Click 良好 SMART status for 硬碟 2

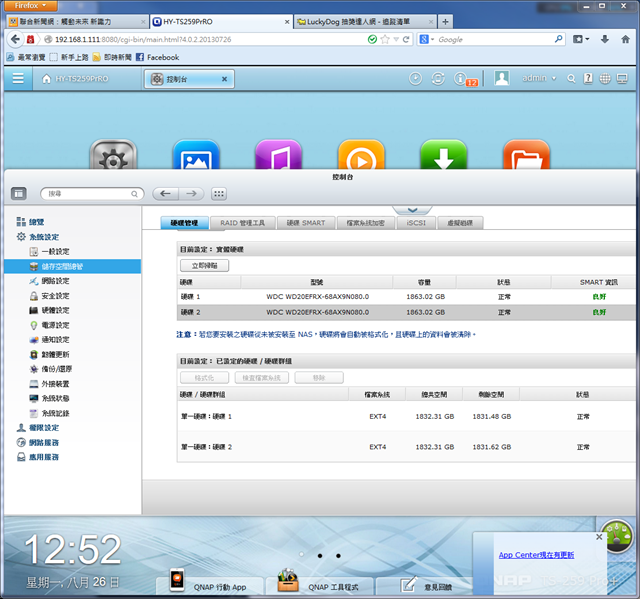[x=599, y=312]
